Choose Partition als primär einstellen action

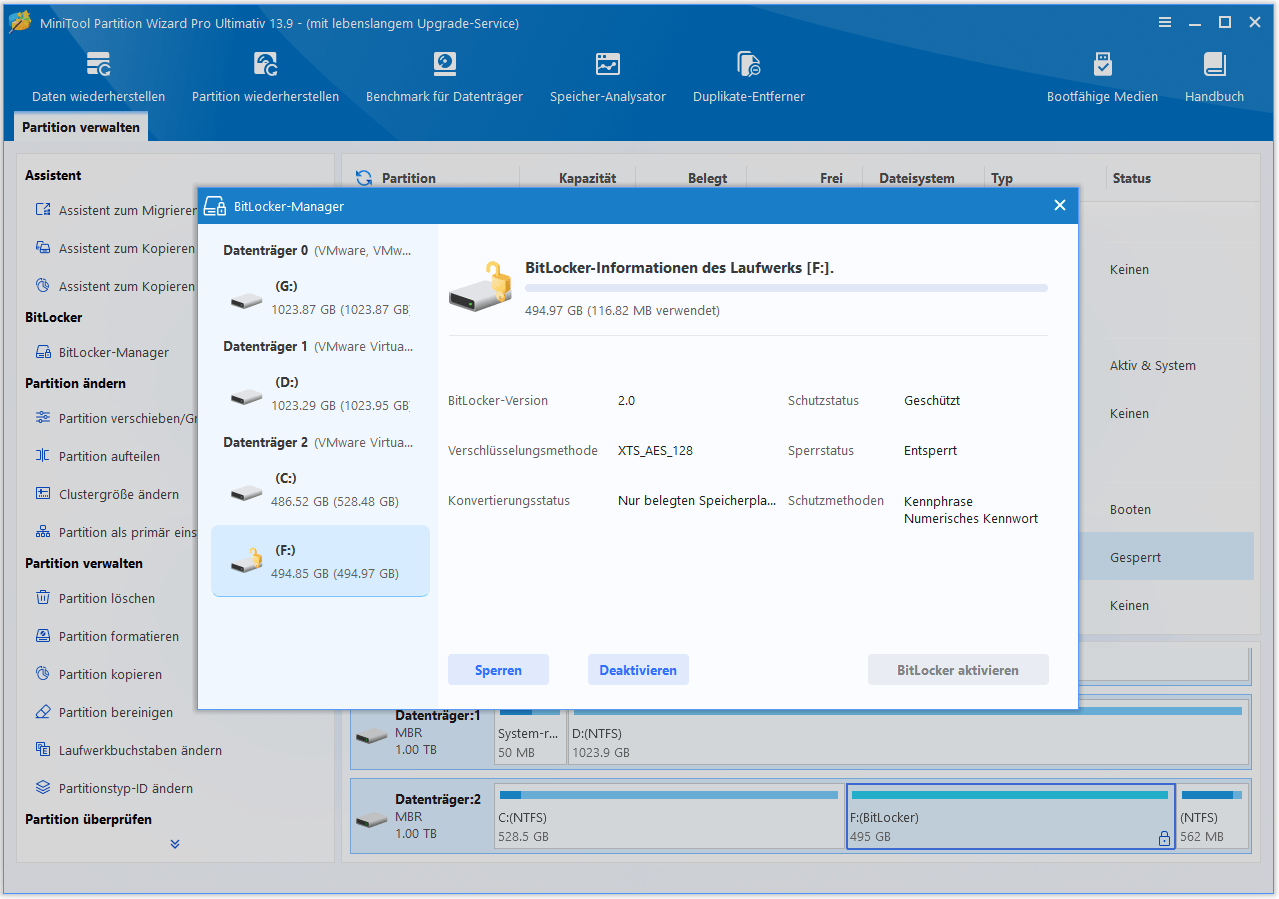[x=115, y=532]
